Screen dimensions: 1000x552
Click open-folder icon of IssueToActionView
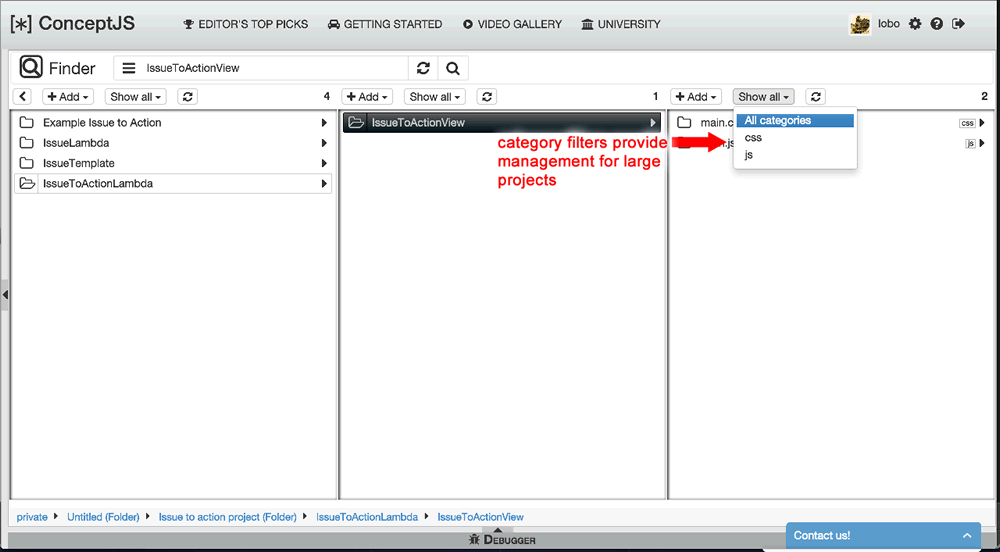click(357, 122)
